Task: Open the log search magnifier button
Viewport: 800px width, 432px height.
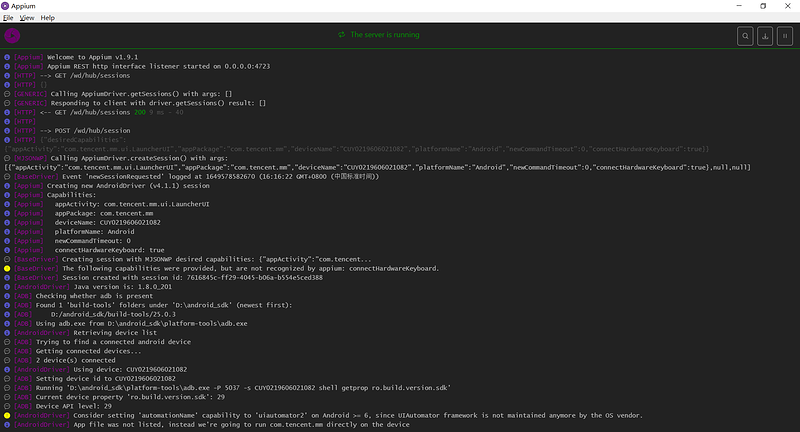Action: click(x=745, y=36)
